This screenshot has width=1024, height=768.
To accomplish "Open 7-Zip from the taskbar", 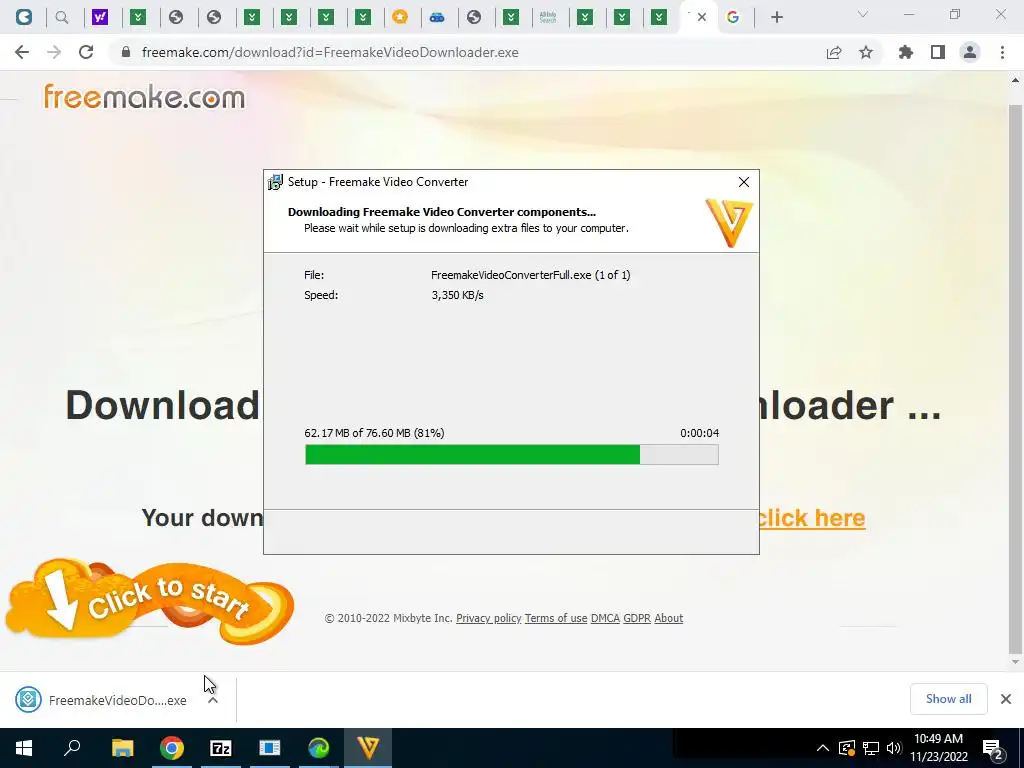I will (221, 748).
